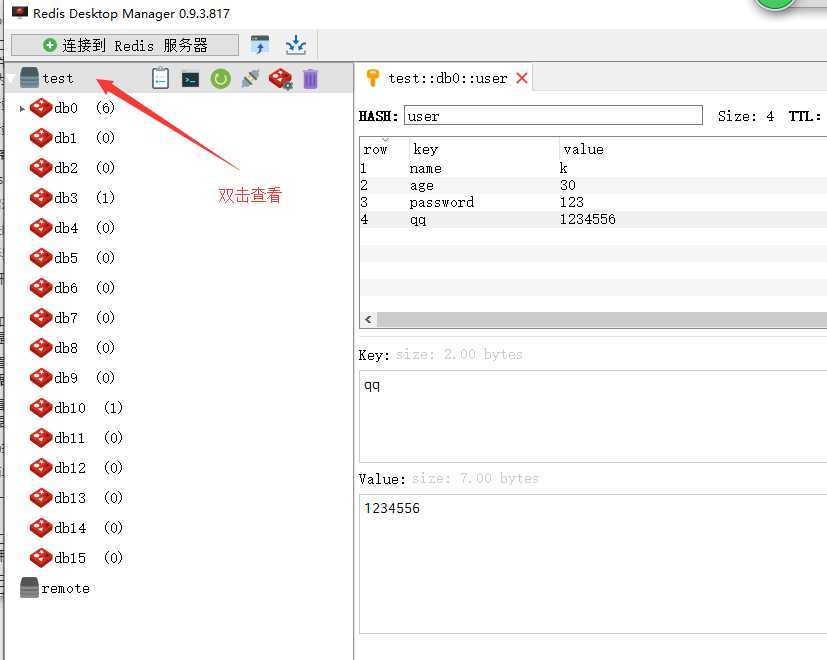Click value 30 in the table
The image size is (827, 660).
568,185
